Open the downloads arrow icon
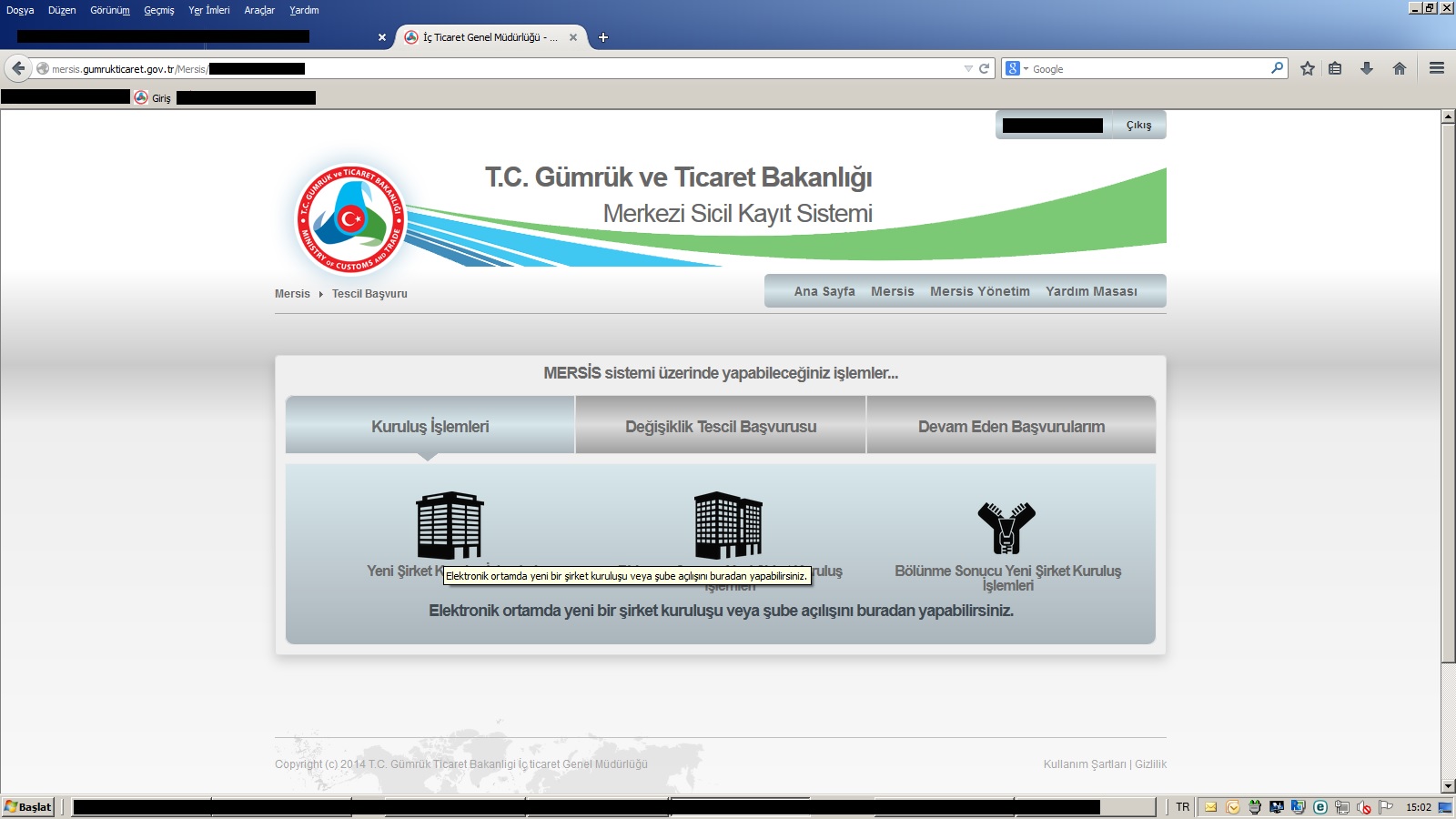 [x=1367, y=68]
